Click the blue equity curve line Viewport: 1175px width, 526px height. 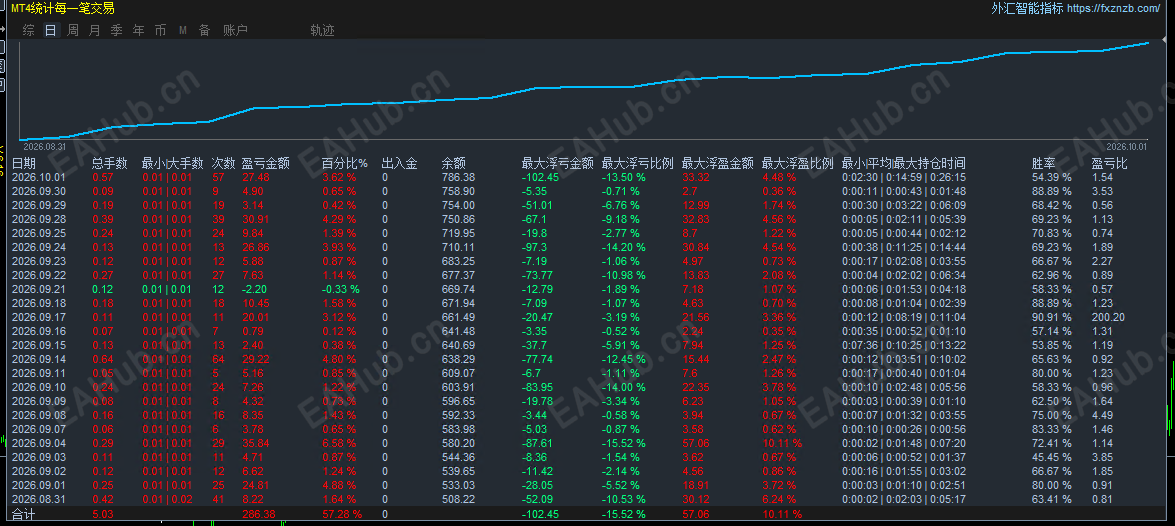[x=585, y=87]
